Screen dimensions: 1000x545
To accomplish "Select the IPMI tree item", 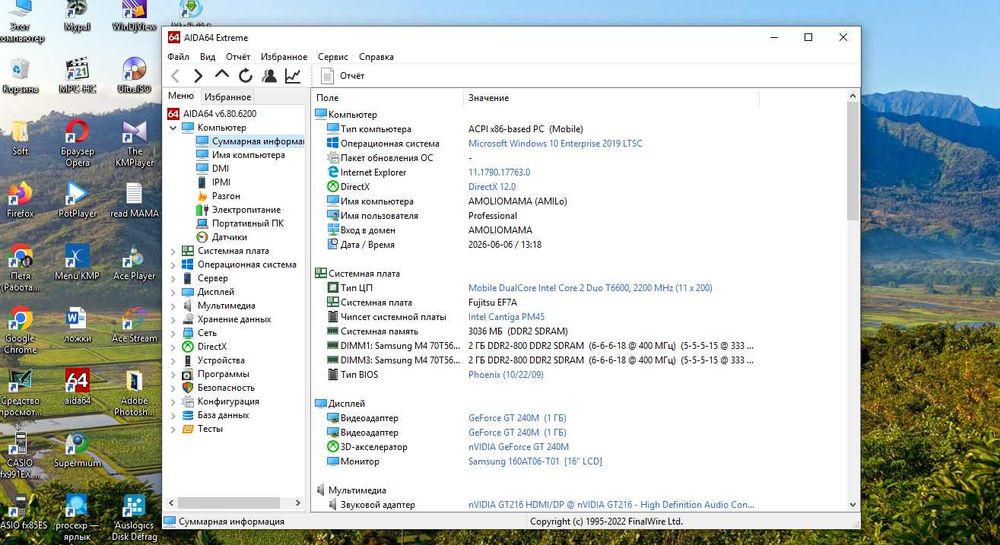I will coord(213,182).
